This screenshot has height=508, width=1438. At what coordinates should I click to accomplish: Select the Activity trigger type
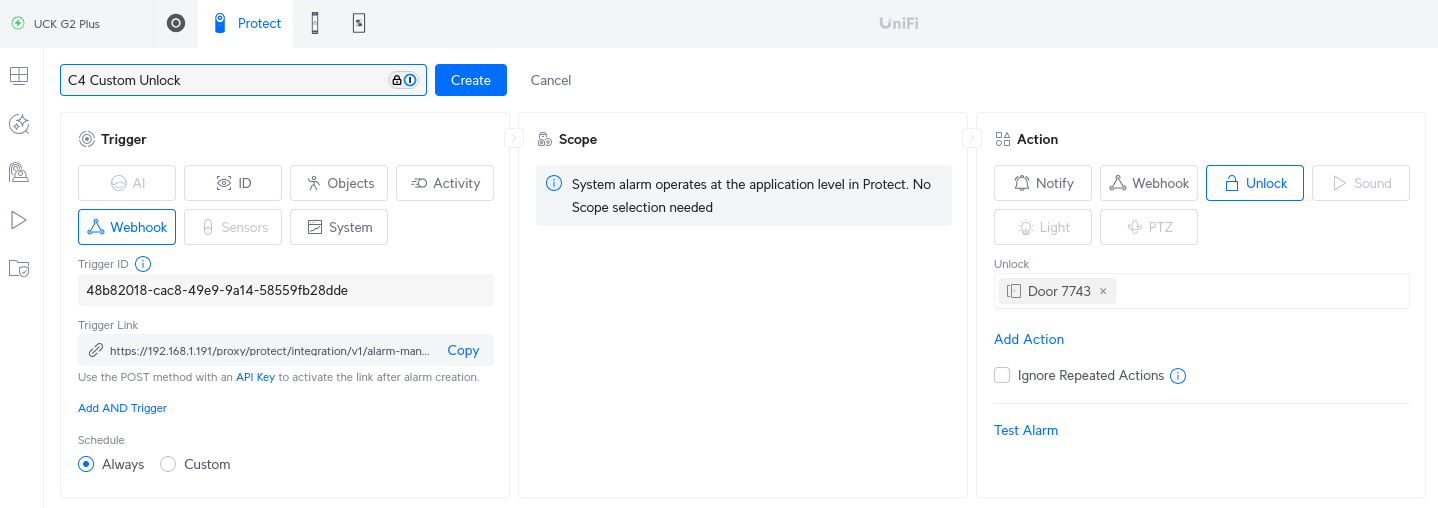click(445, 183)
